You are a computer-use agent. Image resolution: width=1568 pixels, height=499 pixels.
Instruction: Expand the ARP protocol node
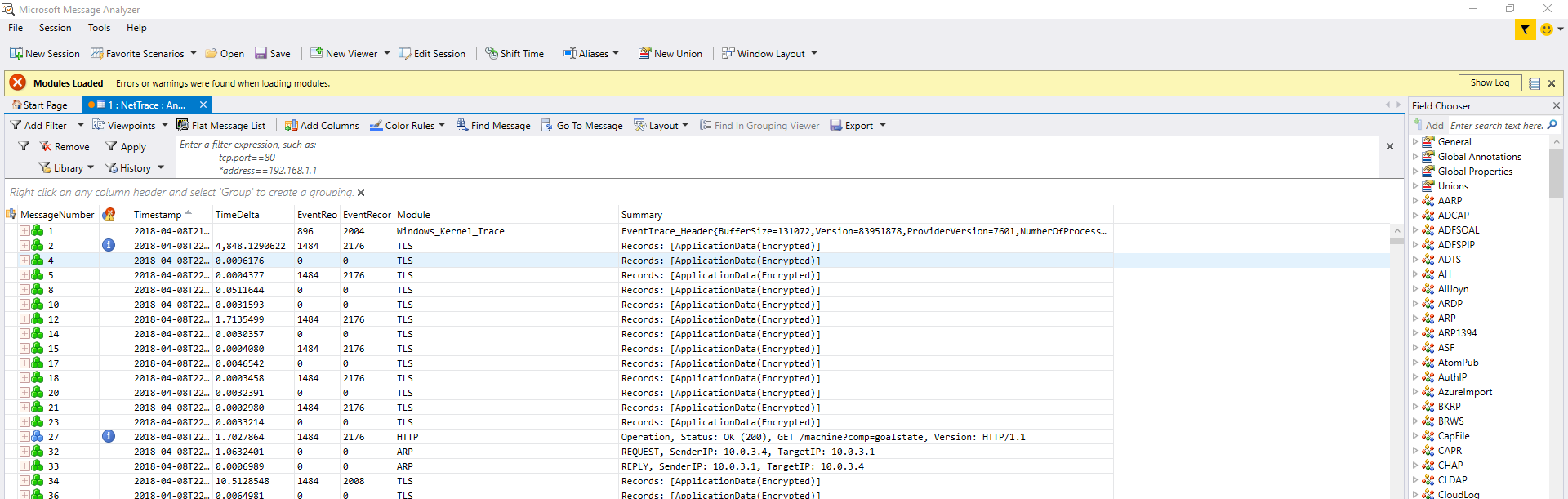[x=1416, y=319]
